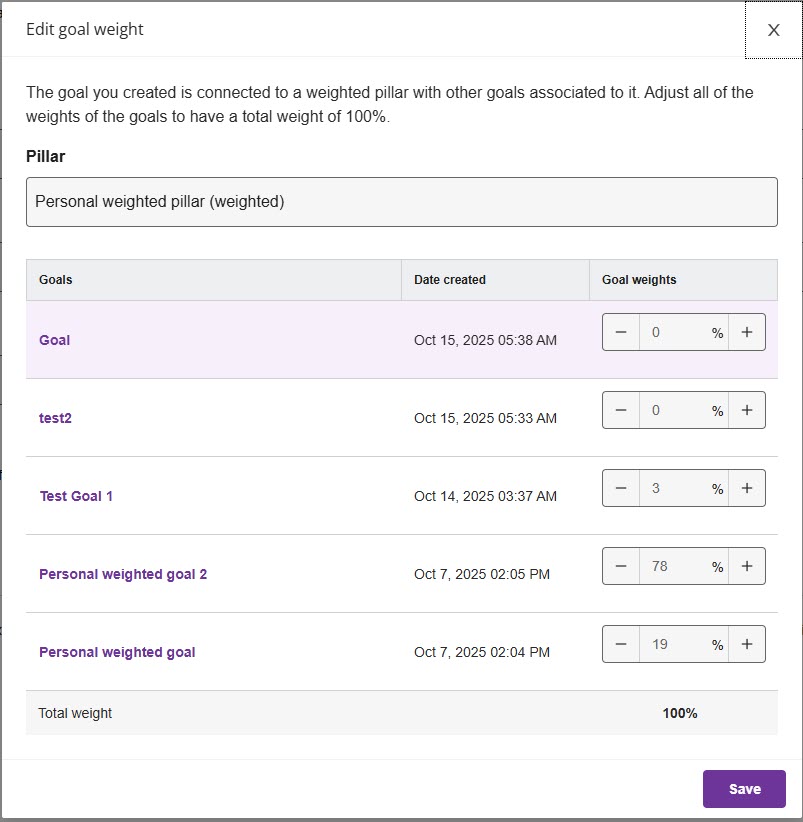Open the Test Goal 1 link
The width and height of the screenshot is (803, 822).
[x=76, y=496]
